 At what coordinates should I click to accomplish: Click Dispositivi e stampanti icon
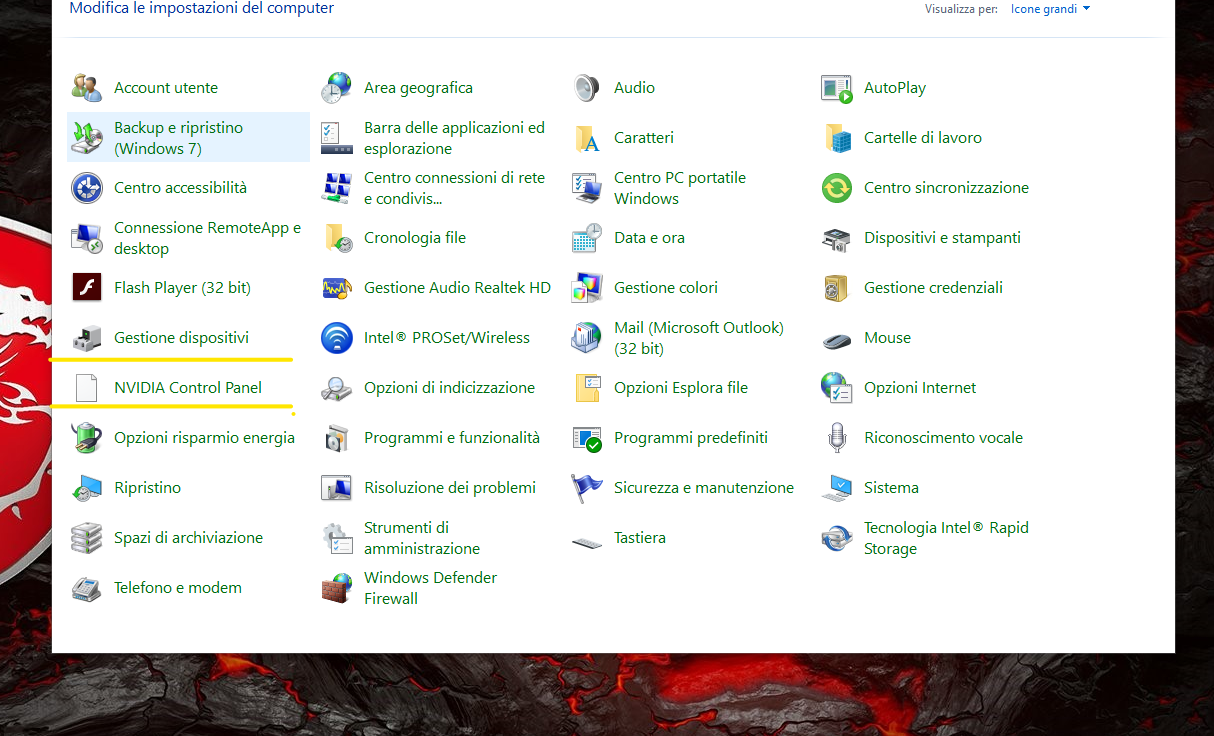click(837, 238)
